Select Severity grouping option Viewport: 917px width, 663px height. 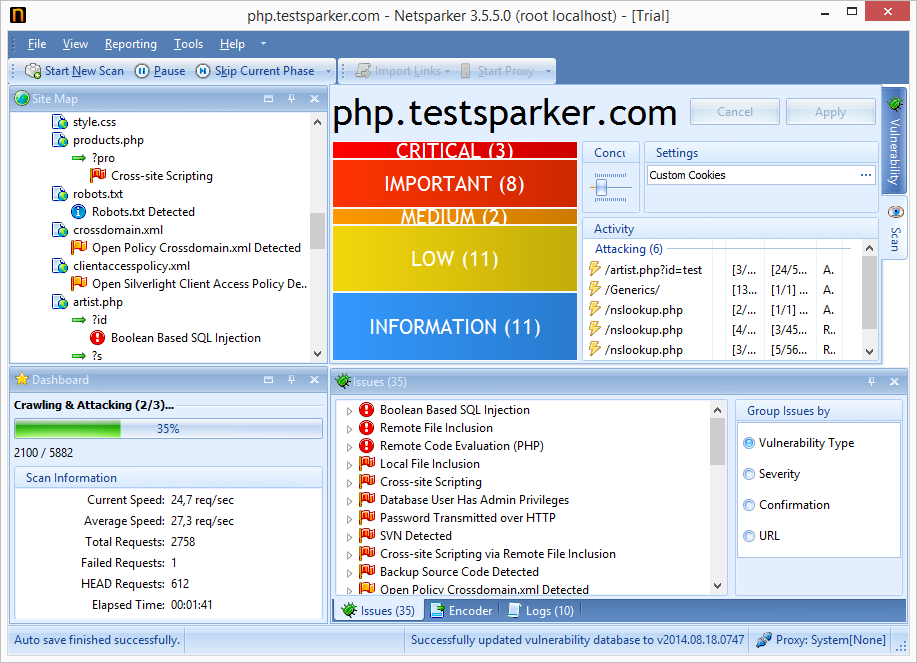click(x=749, y=474)
